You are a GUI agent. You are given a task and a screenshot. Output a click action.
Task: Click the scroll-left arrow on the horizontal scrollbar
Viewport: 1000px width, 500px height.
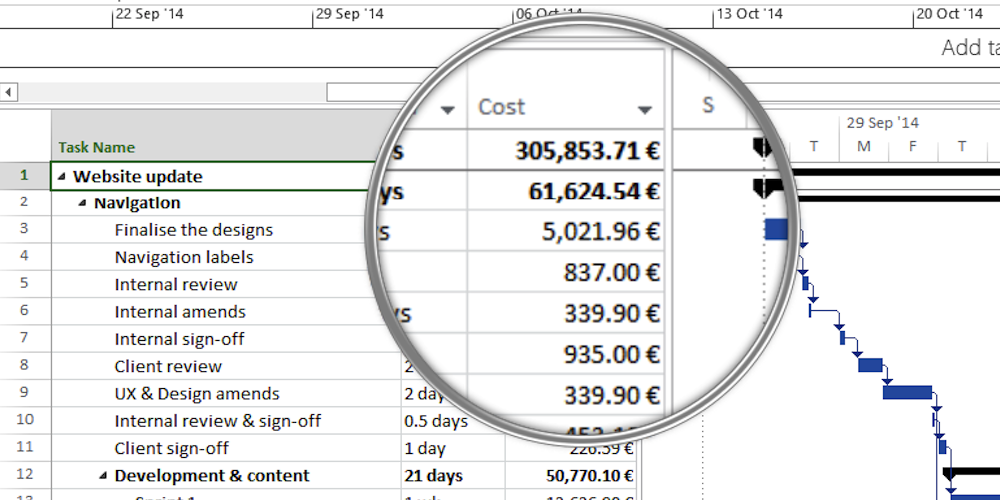point(9,92)
